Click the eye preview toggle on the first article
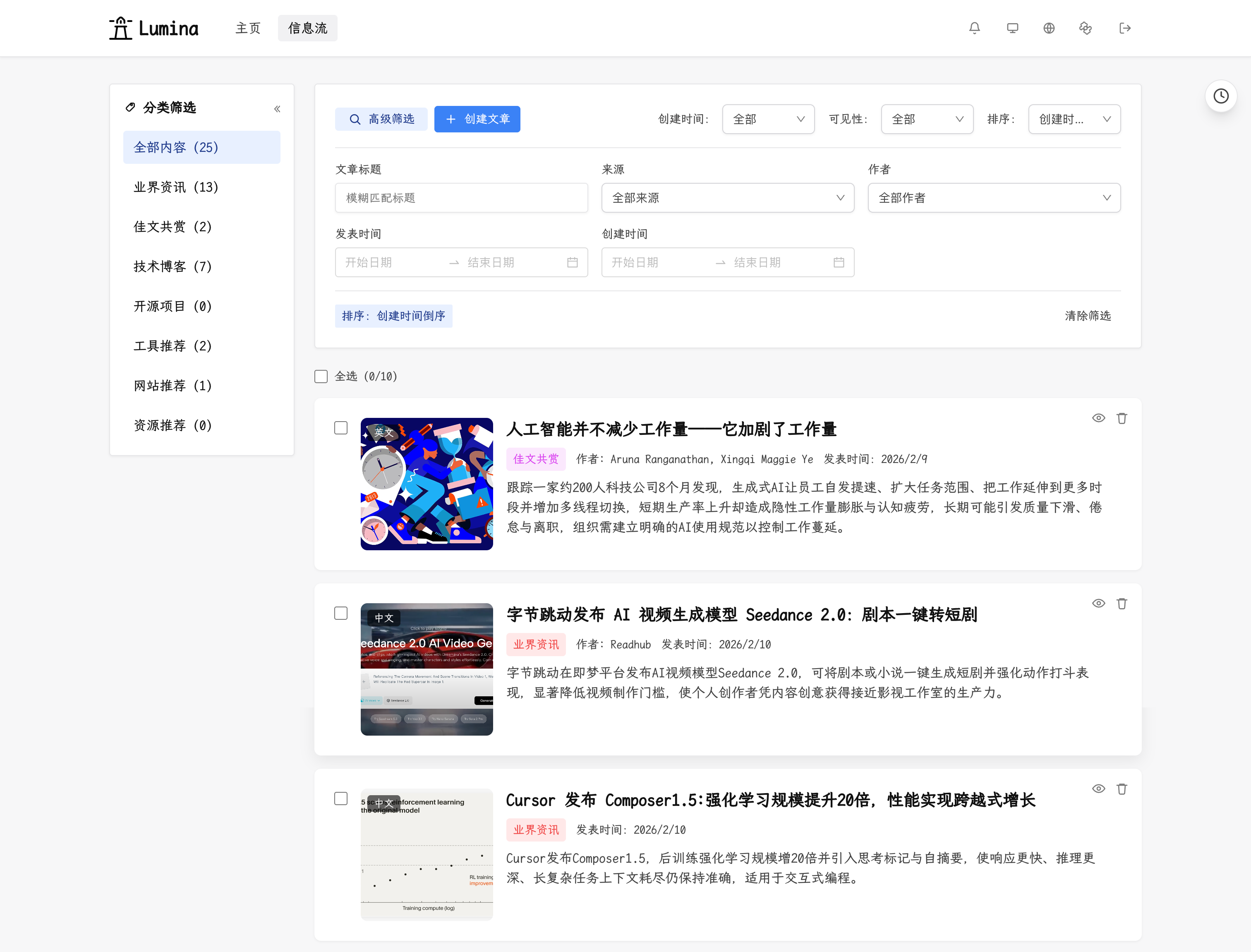This screenshot has width=1251, height=952. (x=1098, y=417)
